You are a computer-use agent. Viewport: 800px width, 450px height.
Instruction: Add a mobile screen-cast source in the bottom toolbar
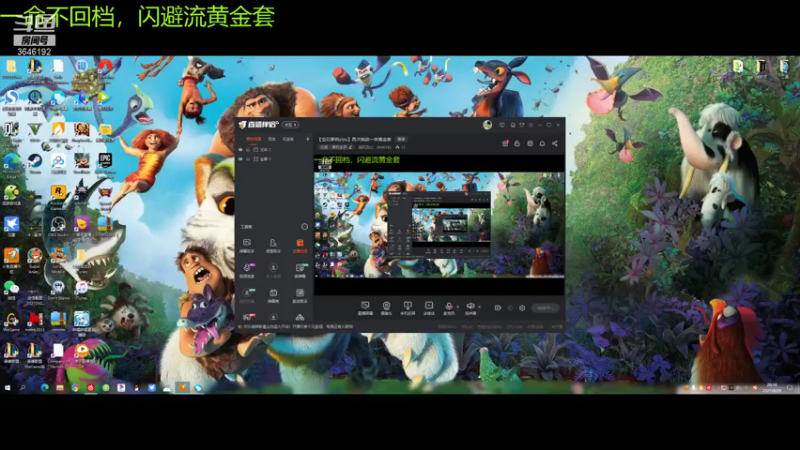point(407,308)
